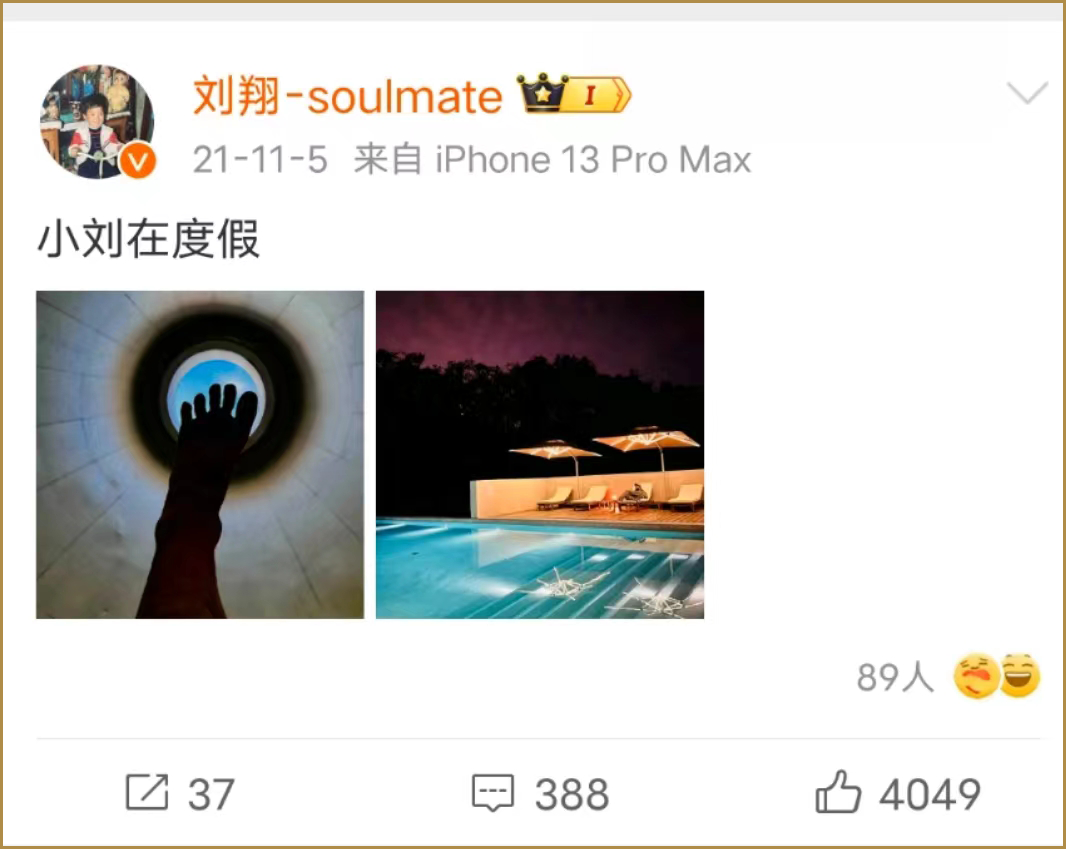The image size is (1066, 849).
Task: Click the heart-eyes emoji reaction
Action: [976, 676]
